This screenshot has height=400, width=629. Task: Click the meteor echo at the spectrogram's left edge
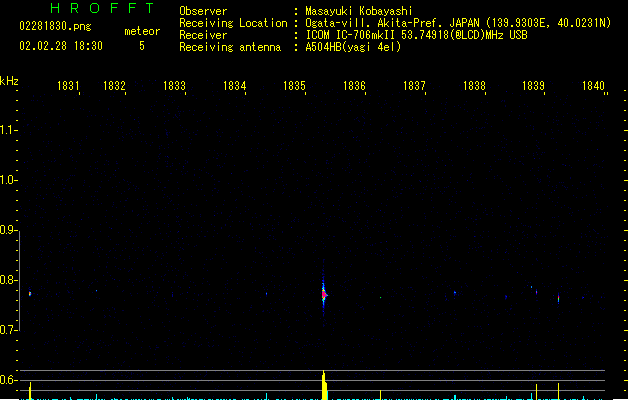pos(30,293)
